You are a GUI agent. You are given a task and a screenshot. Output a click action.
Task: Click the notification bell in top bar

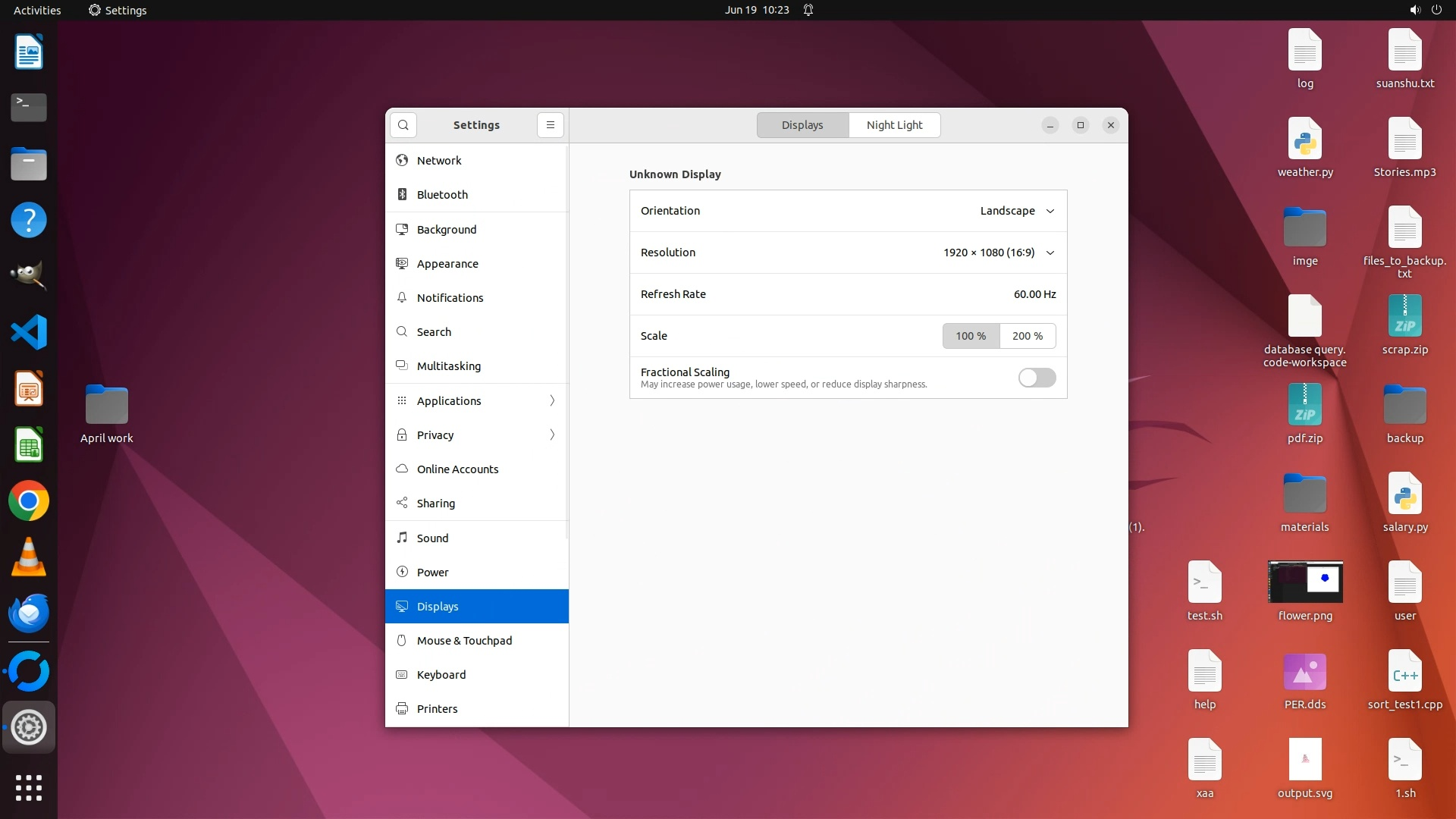pyautogui.click(x=808, y=10)
